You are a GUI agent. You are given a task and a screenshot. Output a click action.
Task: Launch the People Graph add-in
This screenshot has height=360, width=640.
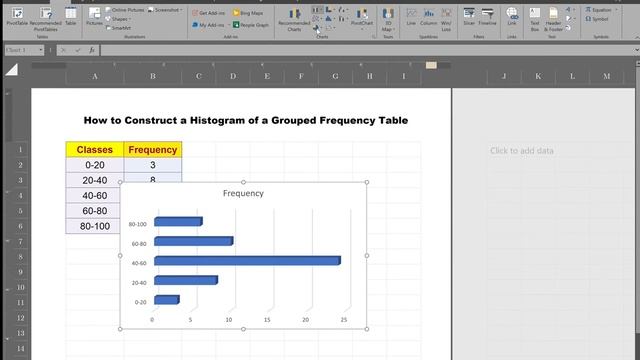(251, 25)
